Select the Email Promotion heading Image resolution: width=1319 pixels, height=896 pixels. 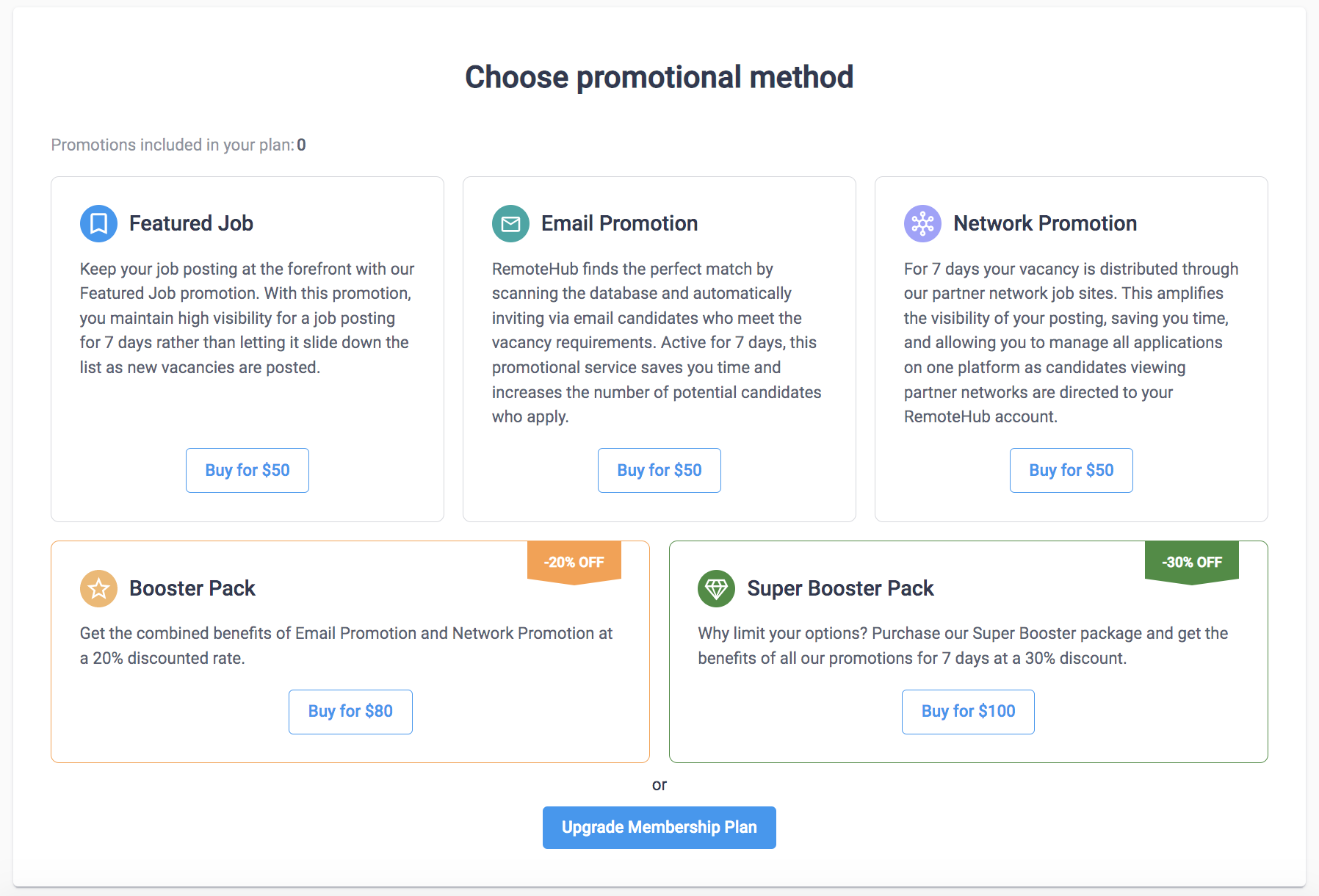click(619, 223)
